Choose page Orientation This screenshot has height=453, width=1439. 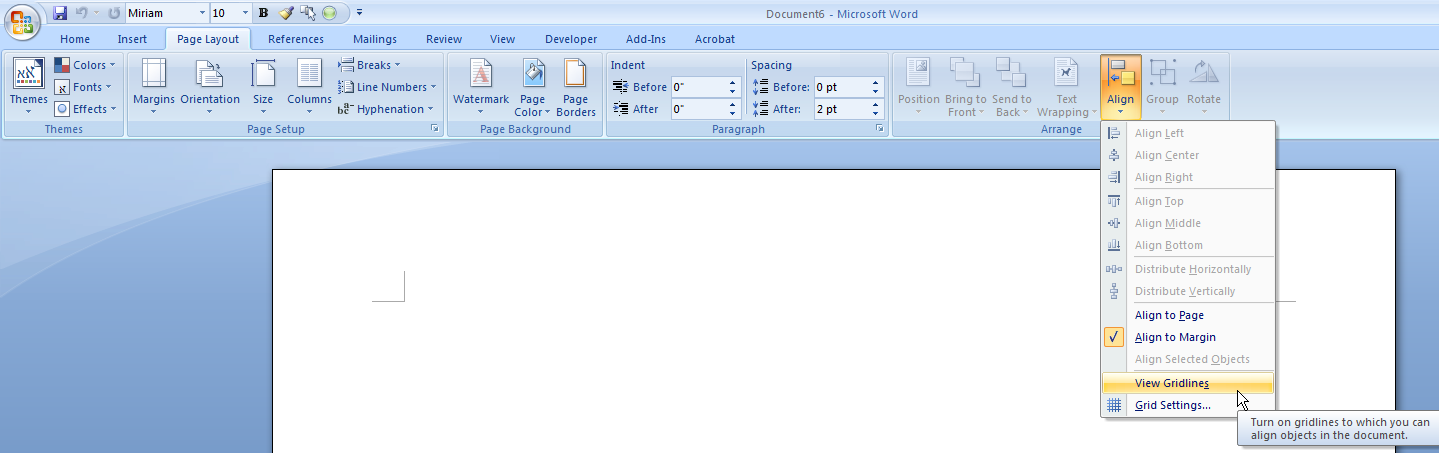[210, 88]
